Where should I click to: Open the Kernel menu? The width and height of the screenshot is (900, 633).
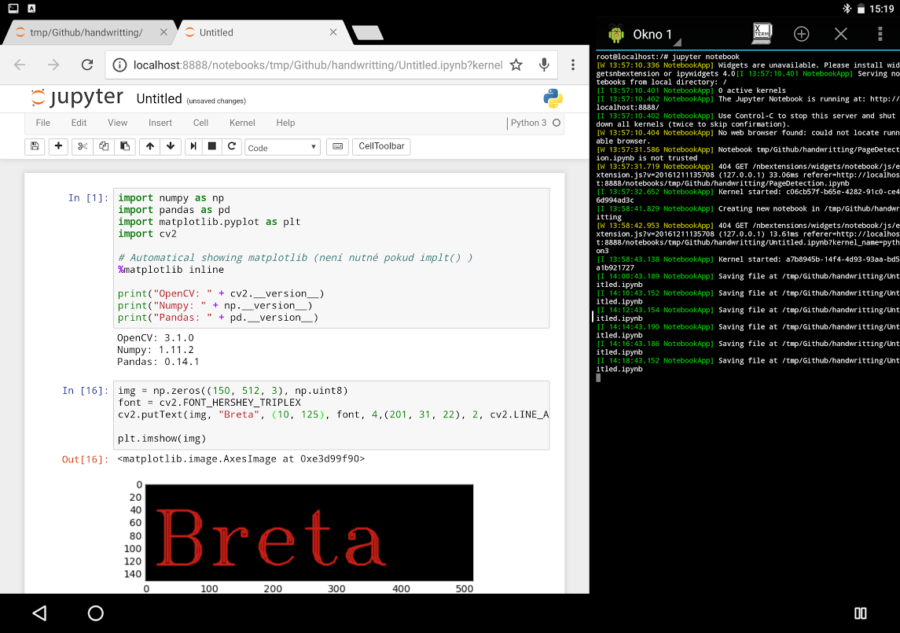tap(242, 123)
